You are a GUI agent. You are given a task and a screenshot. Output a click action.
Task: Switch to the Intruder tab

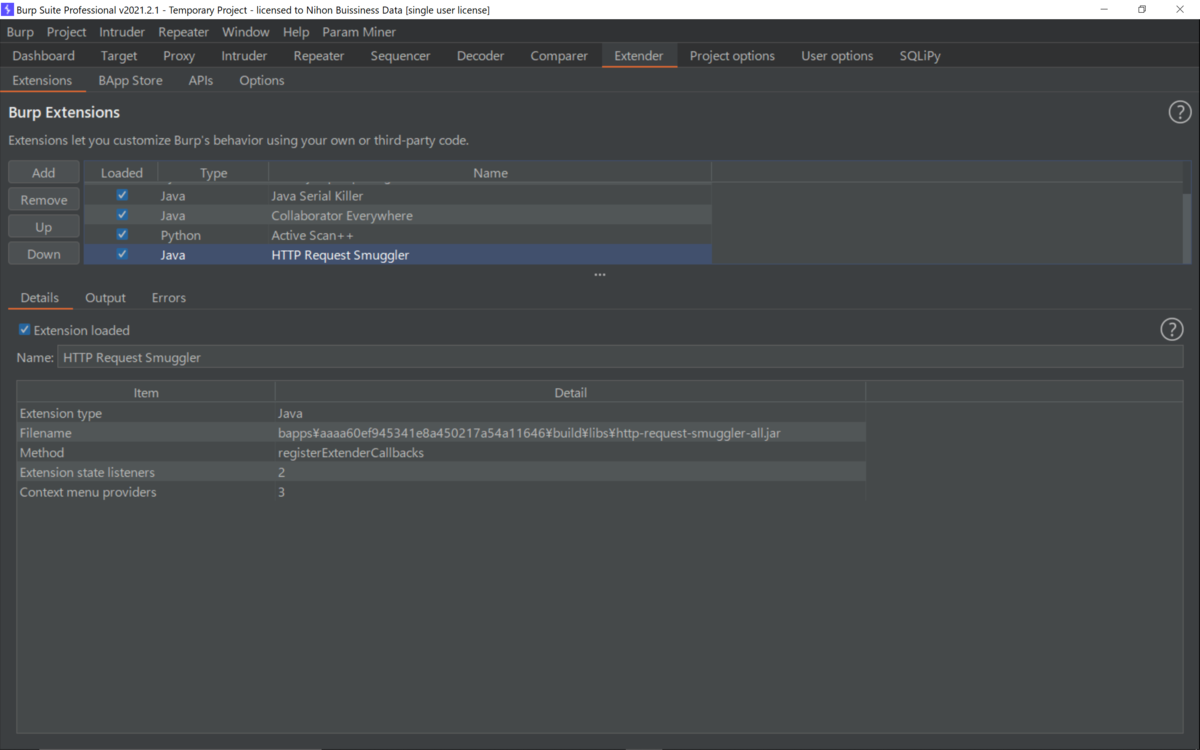point(244,56)
